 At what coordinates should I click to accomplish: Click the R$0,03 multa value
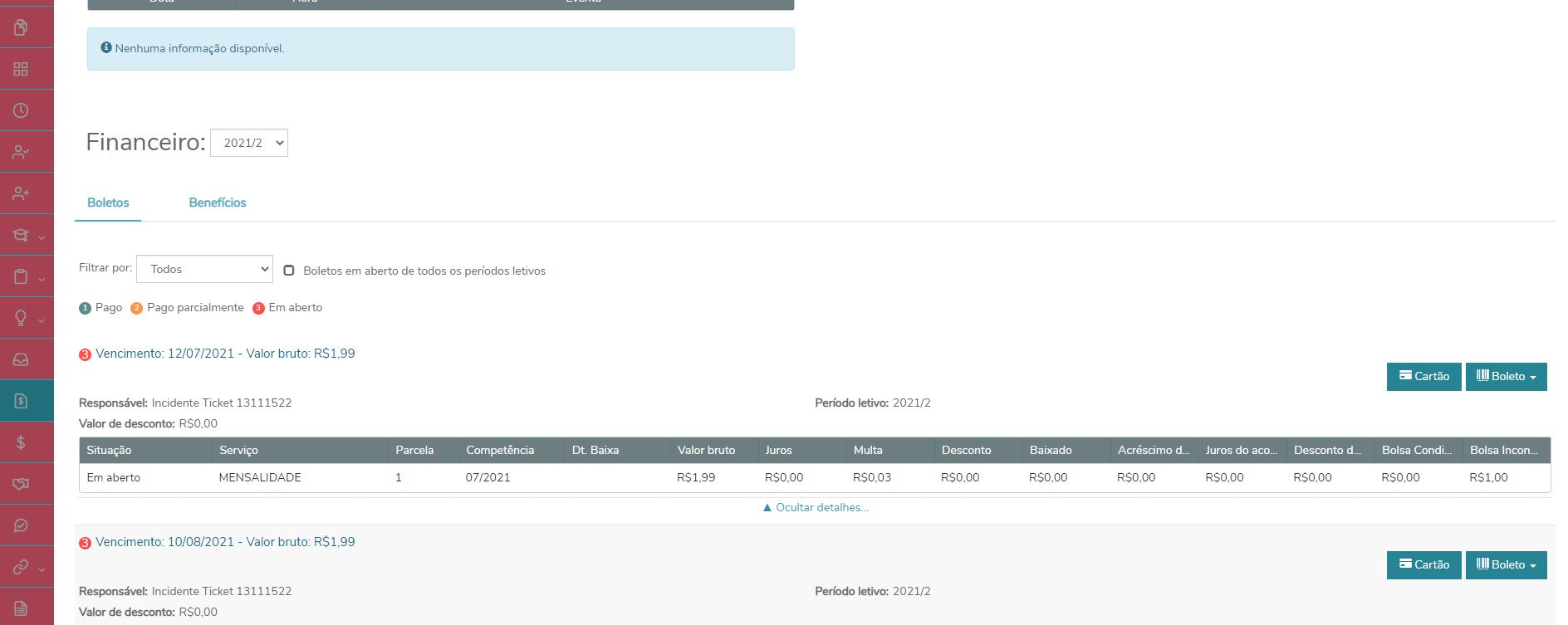[872, 477]
